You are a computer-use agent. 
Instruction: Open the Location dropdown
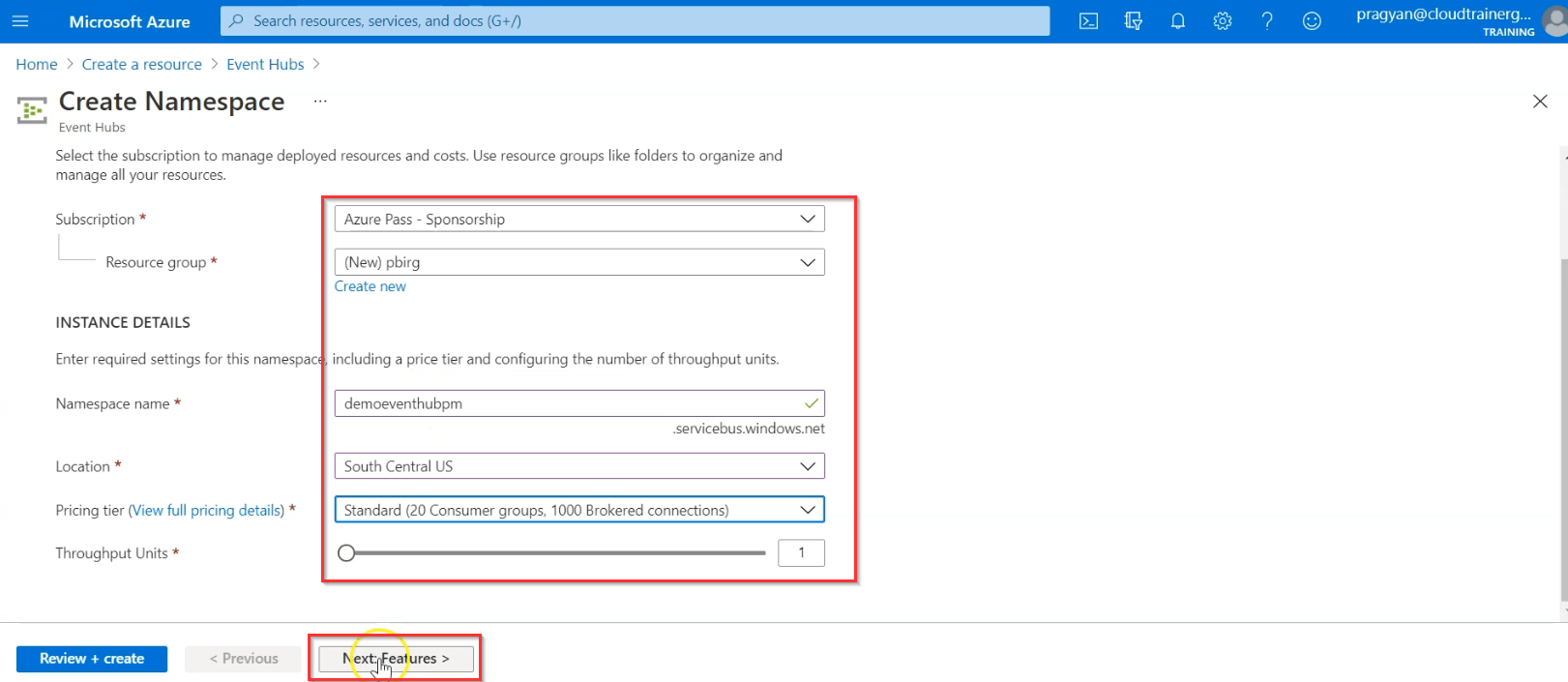(578, 466)
